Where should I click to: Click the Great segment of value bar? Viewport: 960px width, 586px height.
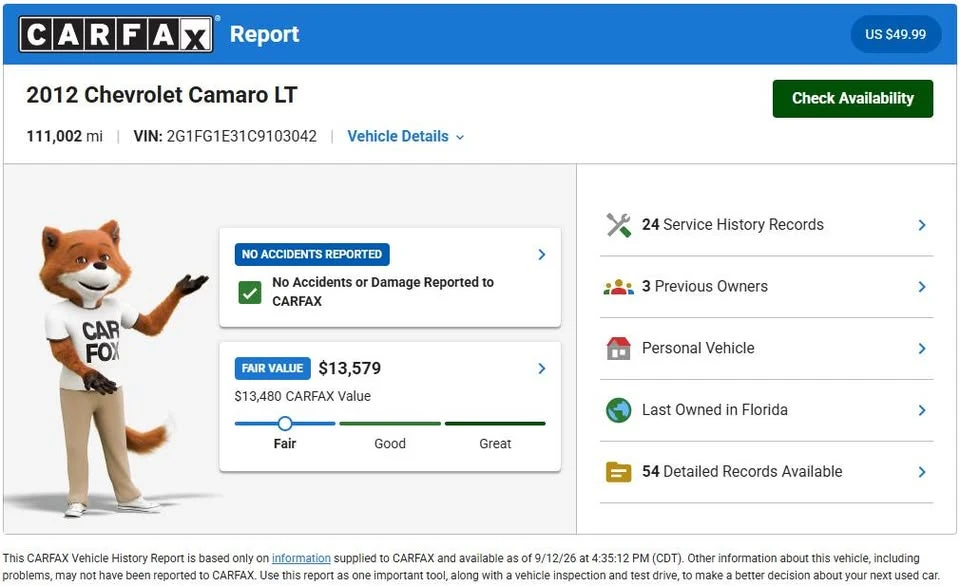click(495, 423)
